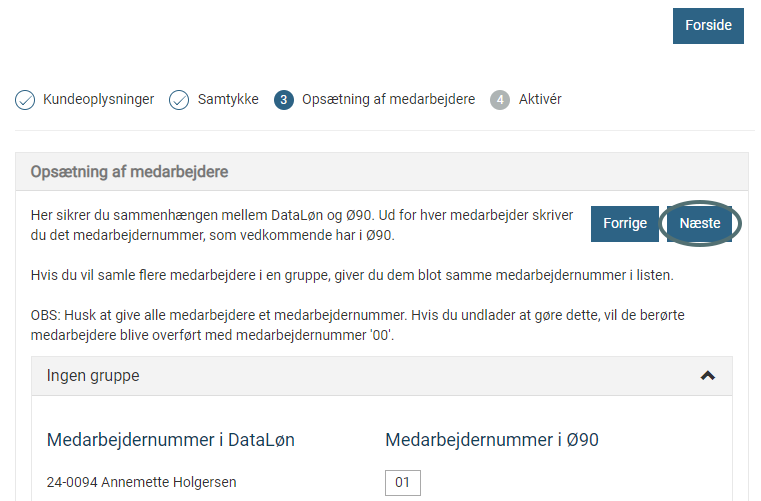Click the Kundeoplysninger checkmark icon

coord(25,100)
